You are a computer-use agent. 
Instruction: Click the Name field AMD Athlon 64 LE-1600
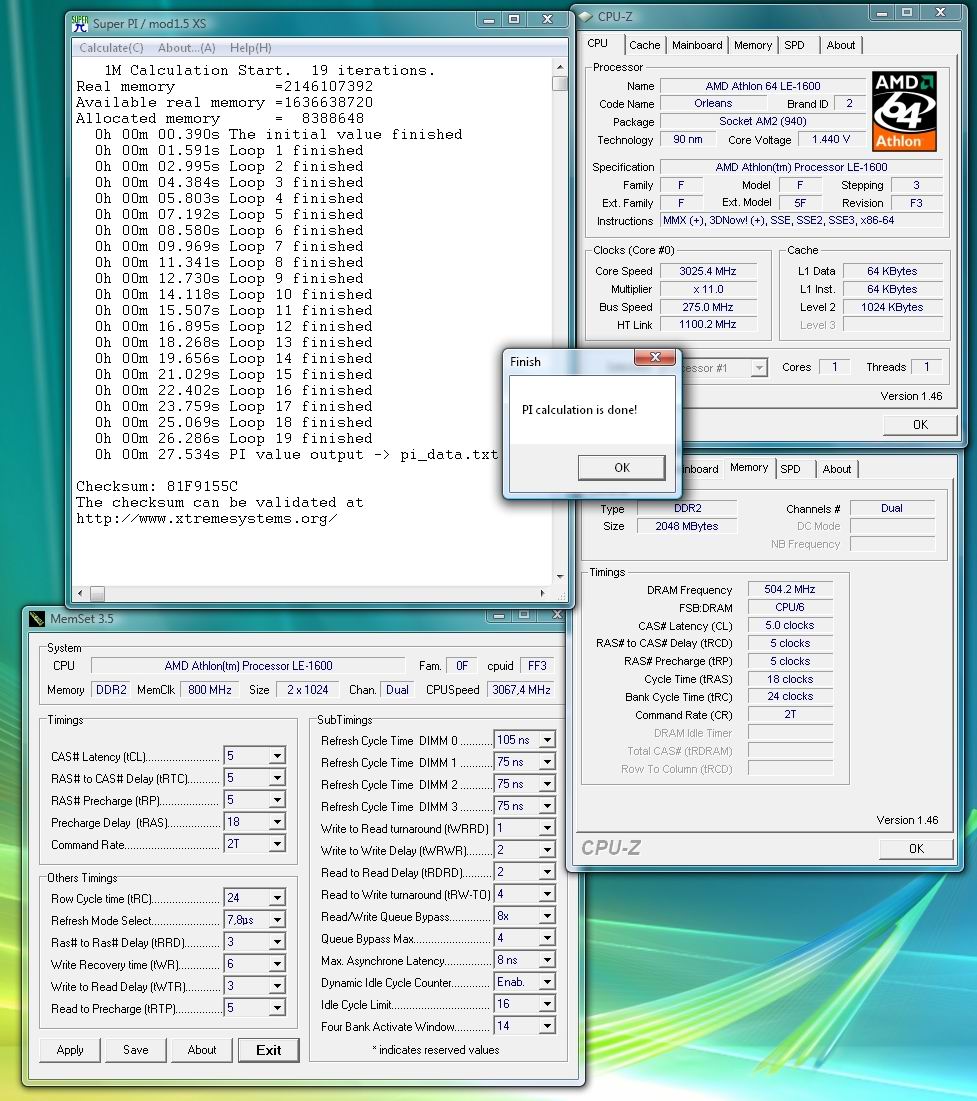(763, 86)
